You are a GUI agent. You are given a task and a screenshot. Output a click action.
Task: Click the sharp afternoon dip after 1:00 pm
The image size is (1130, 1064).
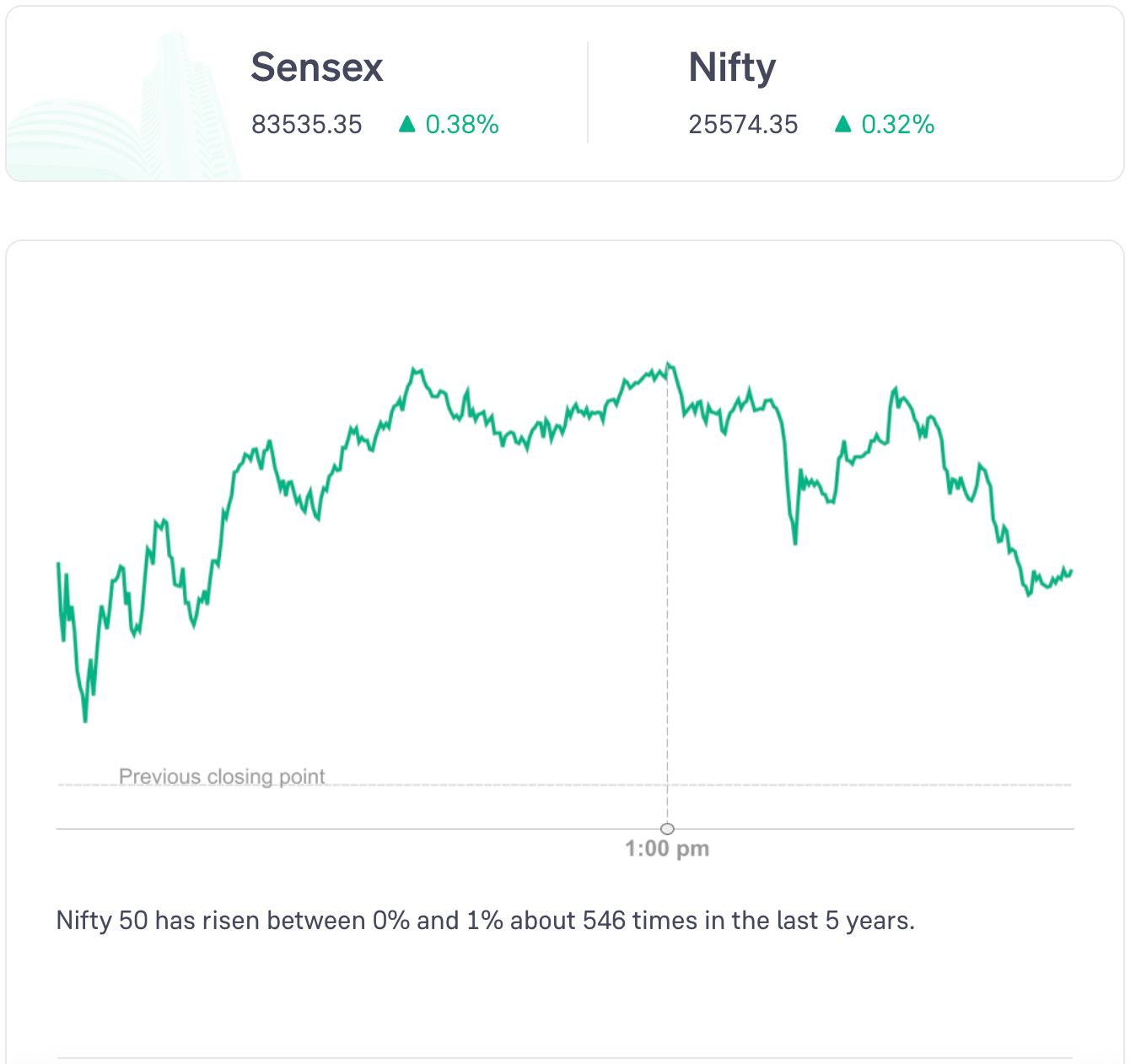794,542
